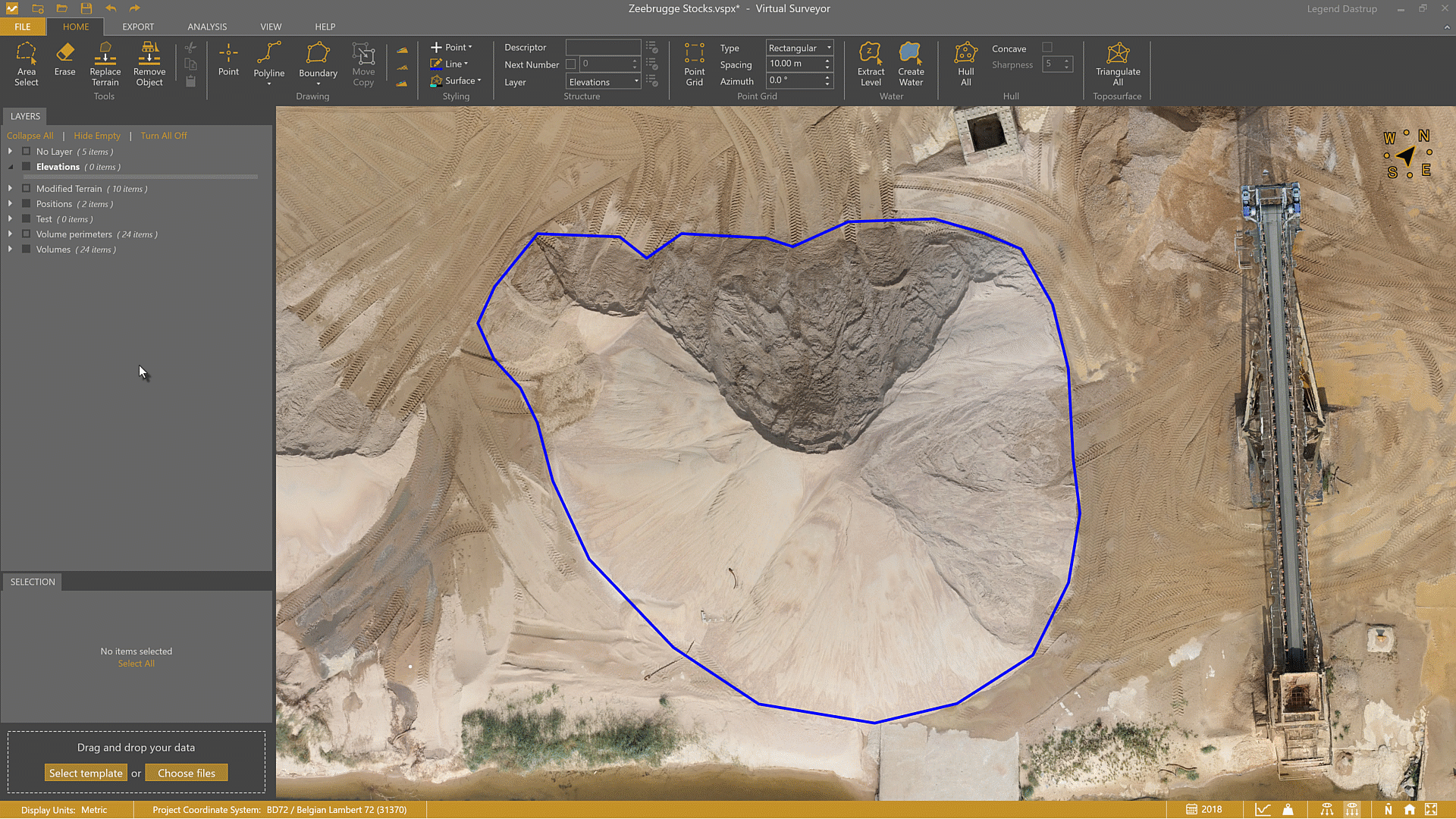Click the Hull All icon

965,64
